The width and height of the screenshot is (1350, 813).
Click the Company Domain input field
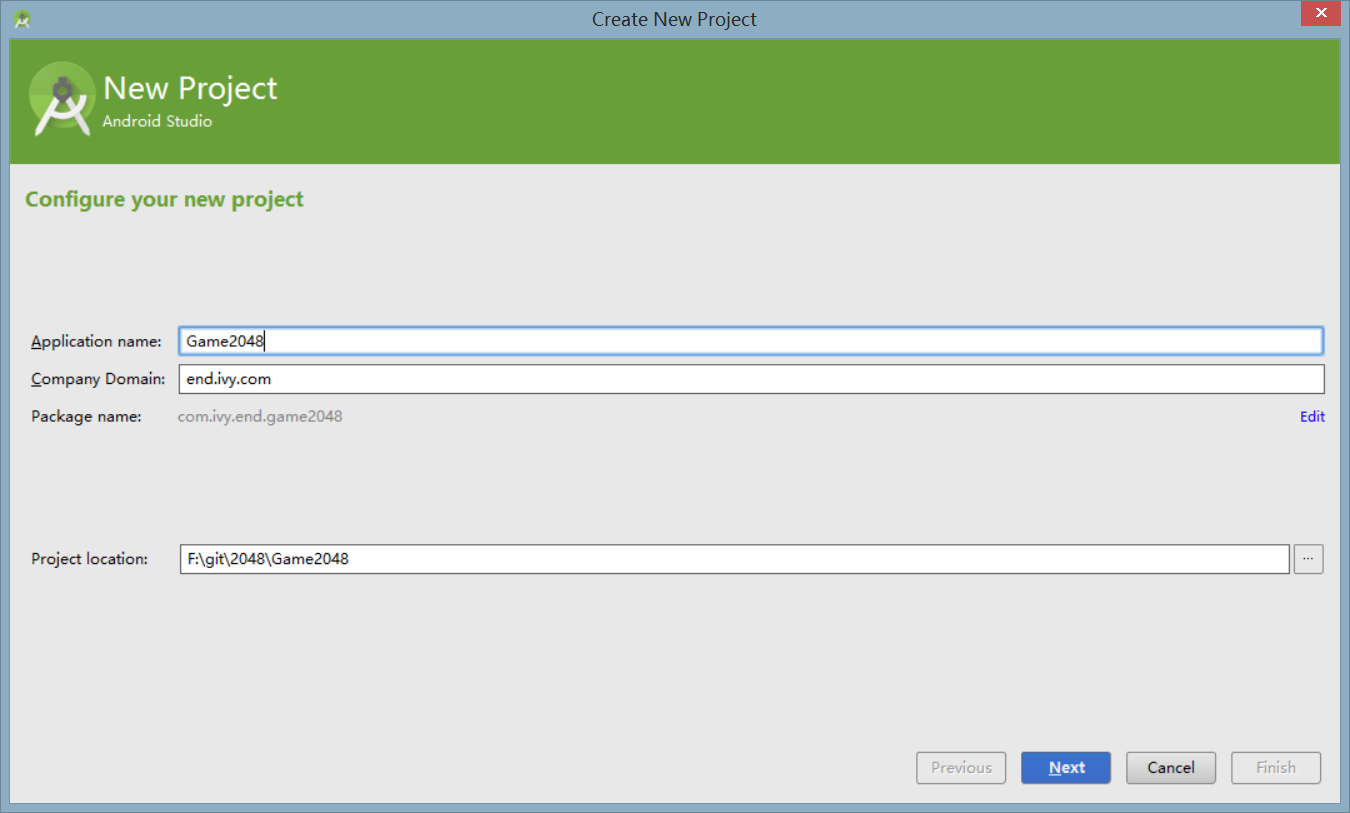[x=751, y=379]
